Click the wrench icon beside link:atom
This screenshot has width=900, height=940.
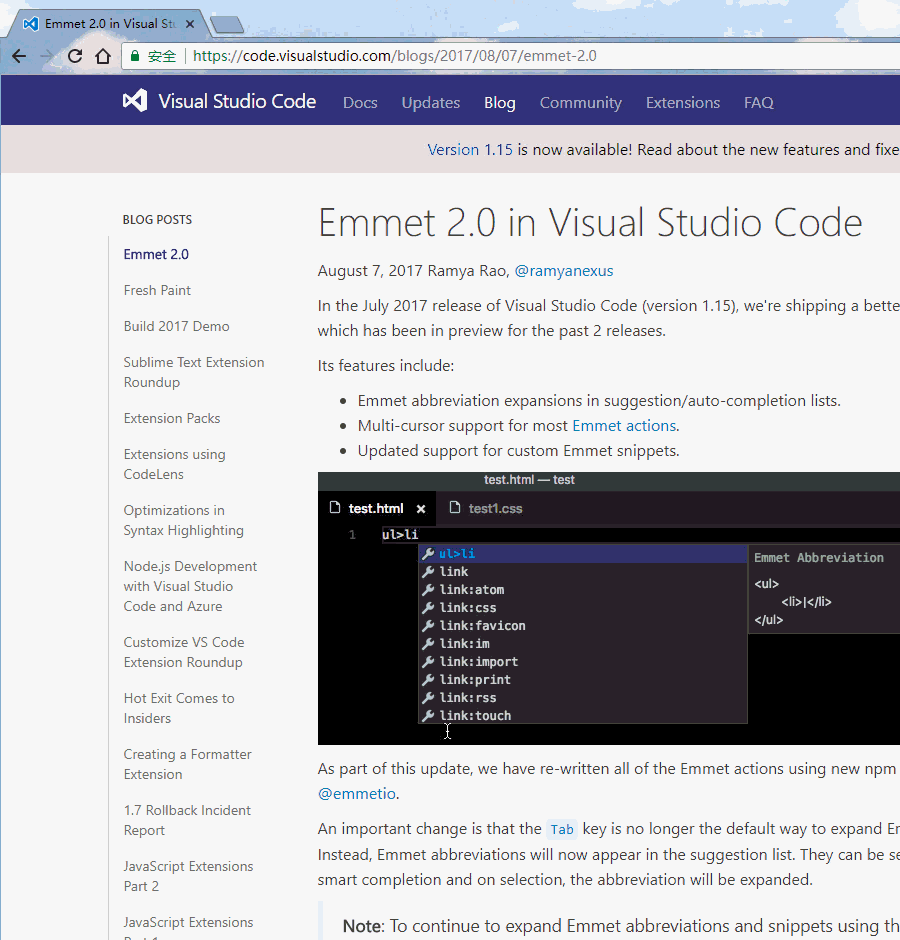click(428, 589)
